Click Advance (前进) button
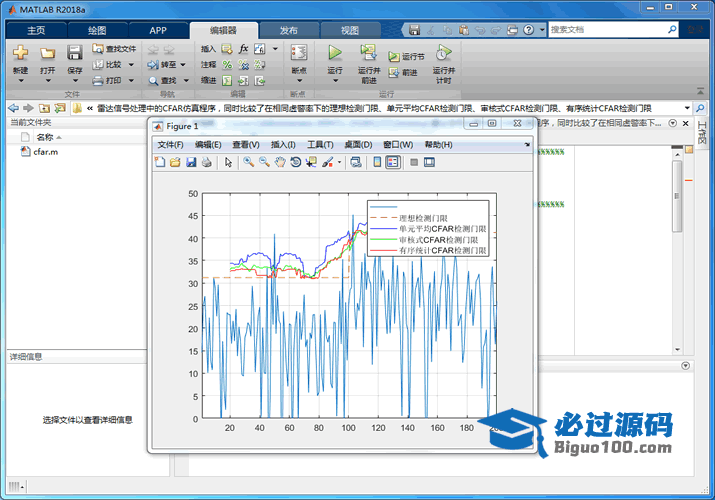The image size is (715, 500). coord(403,72)
